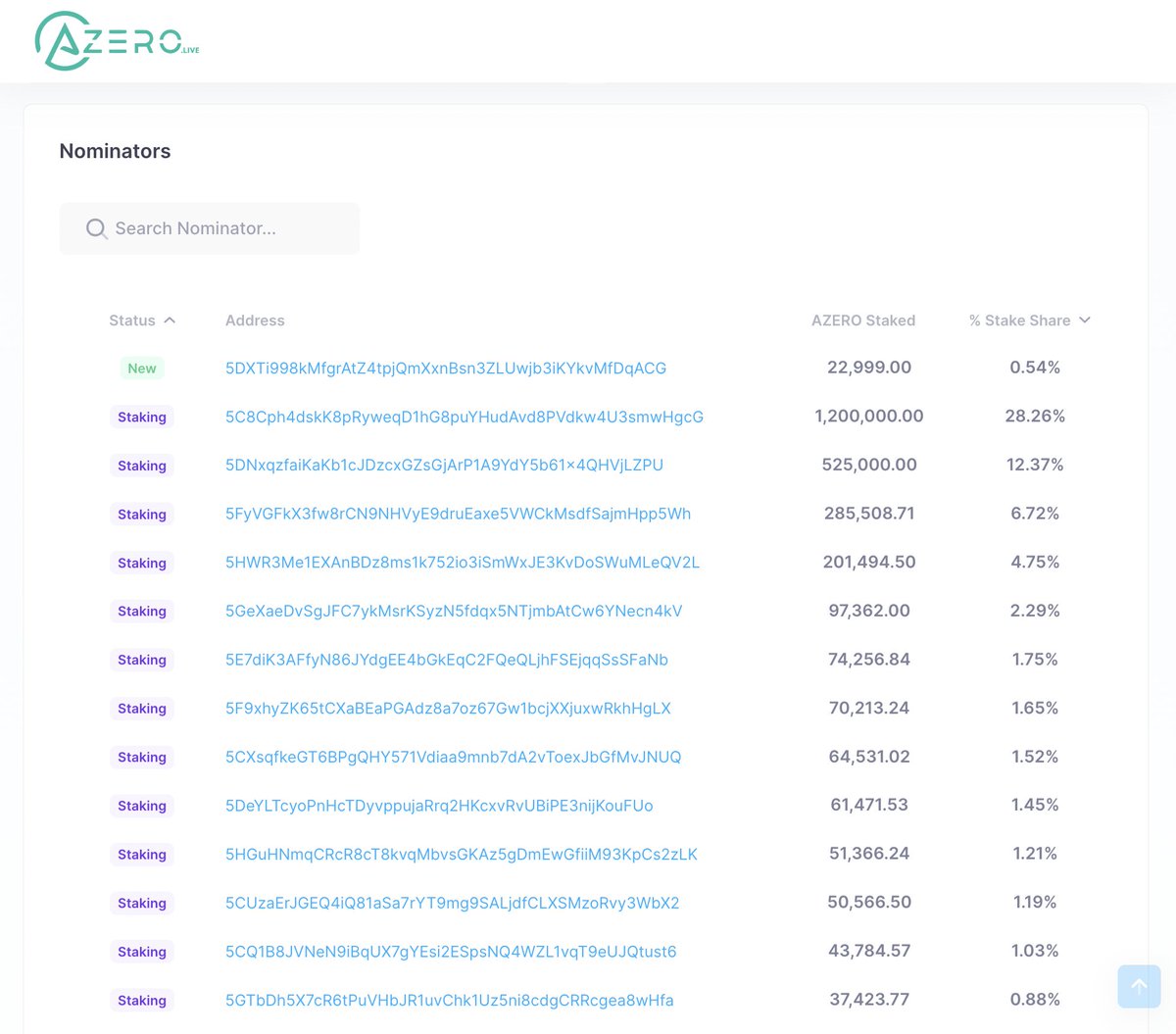1176x1034 pixels.
Task: Click Staking badge for 97,362.00 row
Action: [142, 611]
